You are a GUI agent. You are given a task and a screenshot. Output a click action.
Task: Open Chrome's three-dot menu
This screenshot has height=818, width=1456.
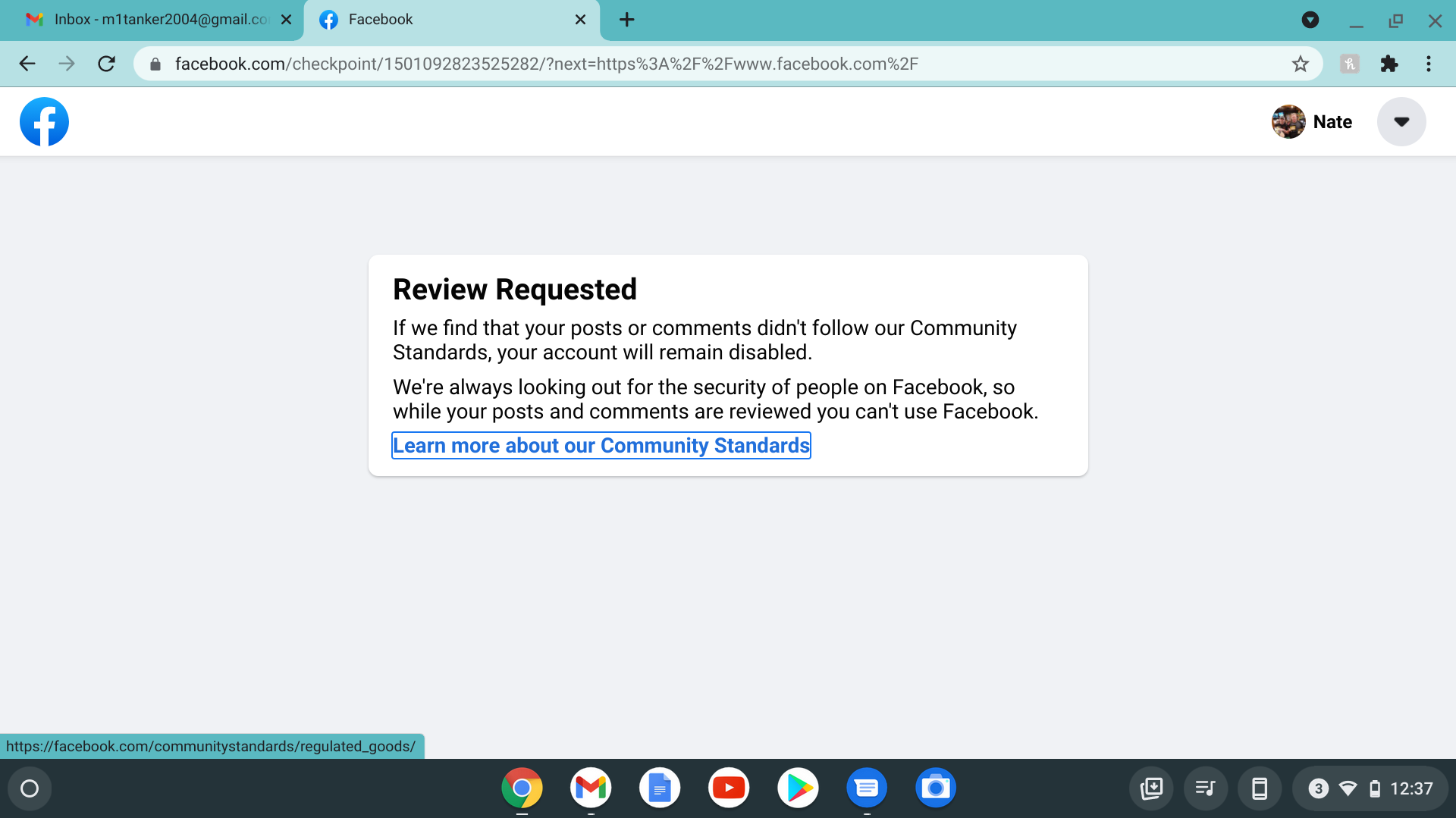pos(1429,64)
